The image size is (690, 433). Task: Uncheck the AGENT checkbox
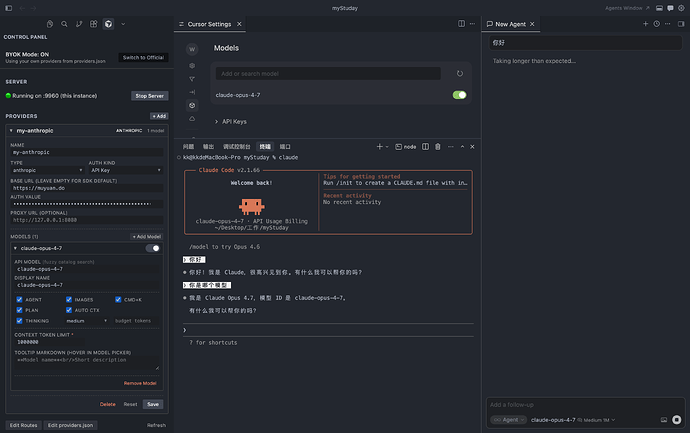tap(19, 299)
